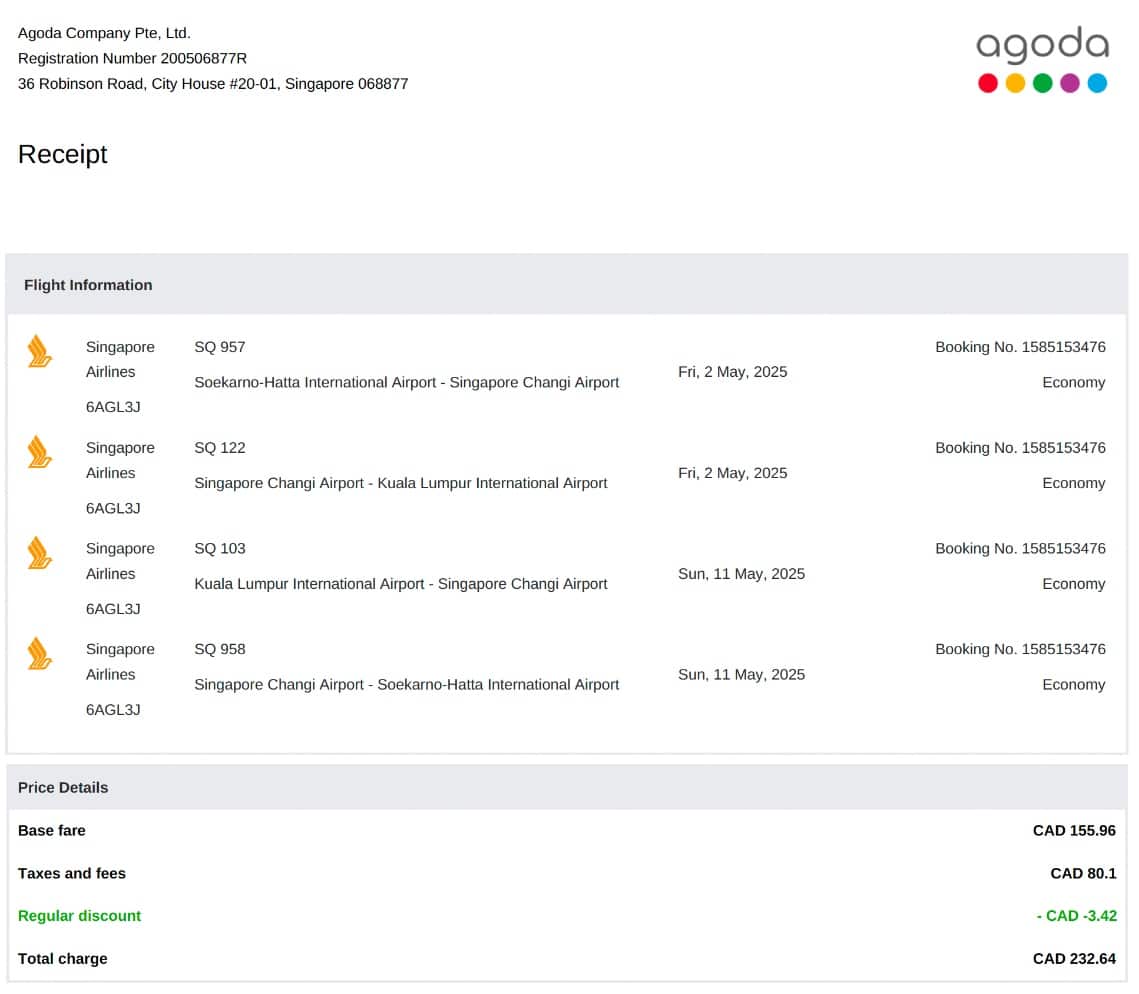Click the Singapore Airlines icon for SQ 122
1139x994 pixels.
click(x=39, y=452)
